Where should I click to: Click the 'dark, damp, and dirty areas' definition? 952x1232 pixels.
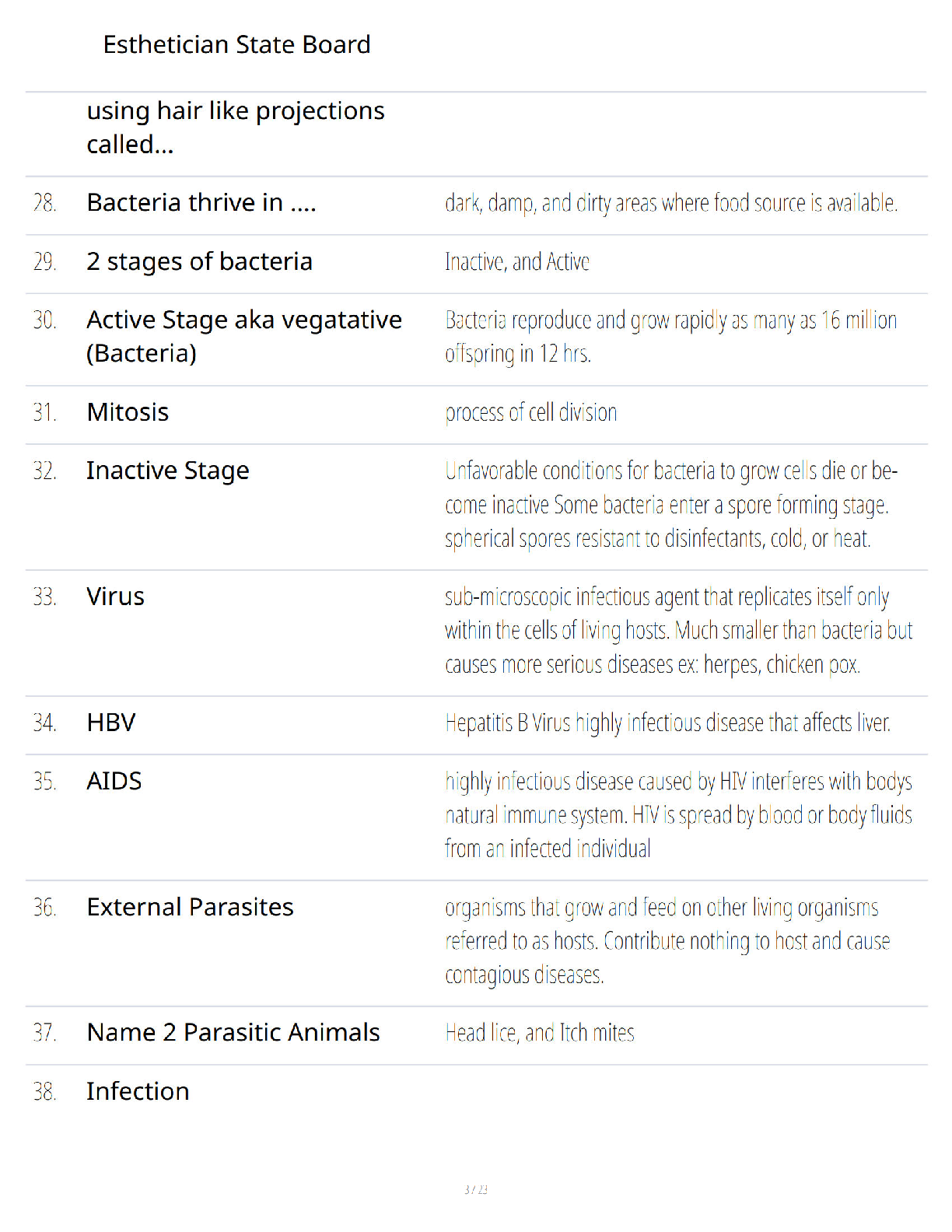[x=671, y=203]
